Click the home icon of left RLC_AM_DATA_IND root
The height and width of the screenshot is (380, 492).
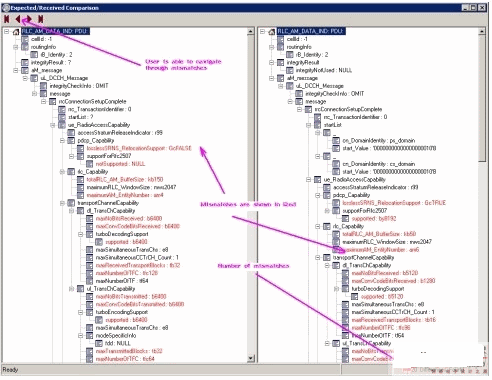[16, 32]
